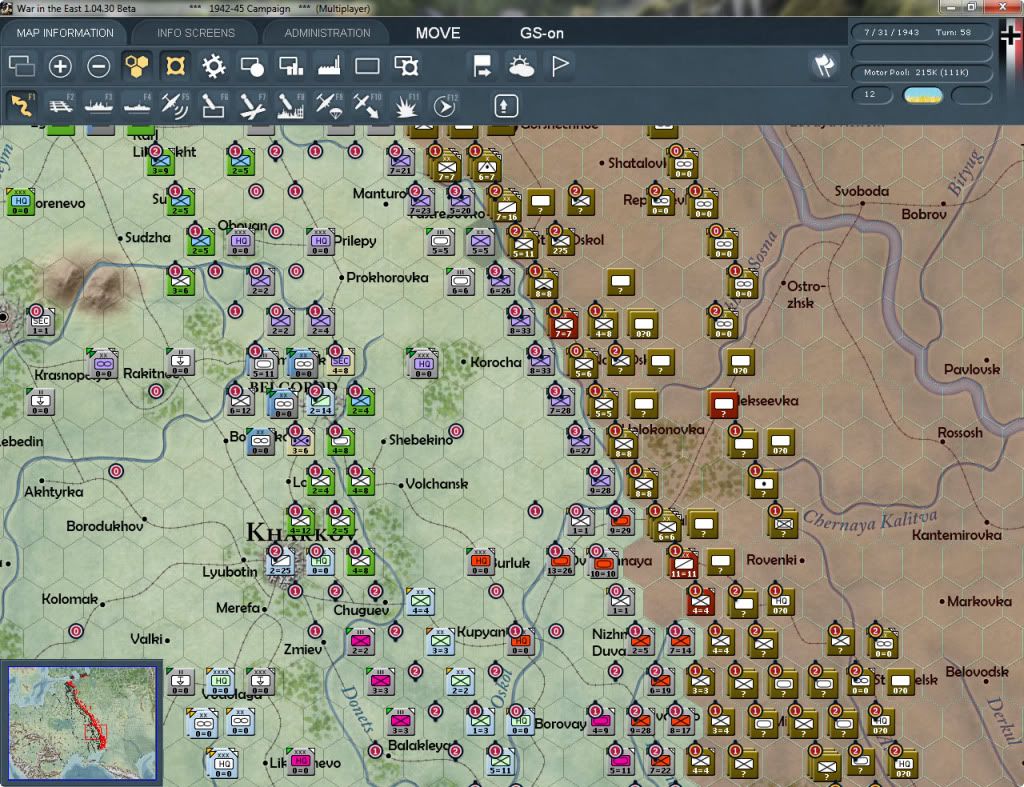
Task: Click the white gear icon in the toolbar
Action: coord(214,66)
